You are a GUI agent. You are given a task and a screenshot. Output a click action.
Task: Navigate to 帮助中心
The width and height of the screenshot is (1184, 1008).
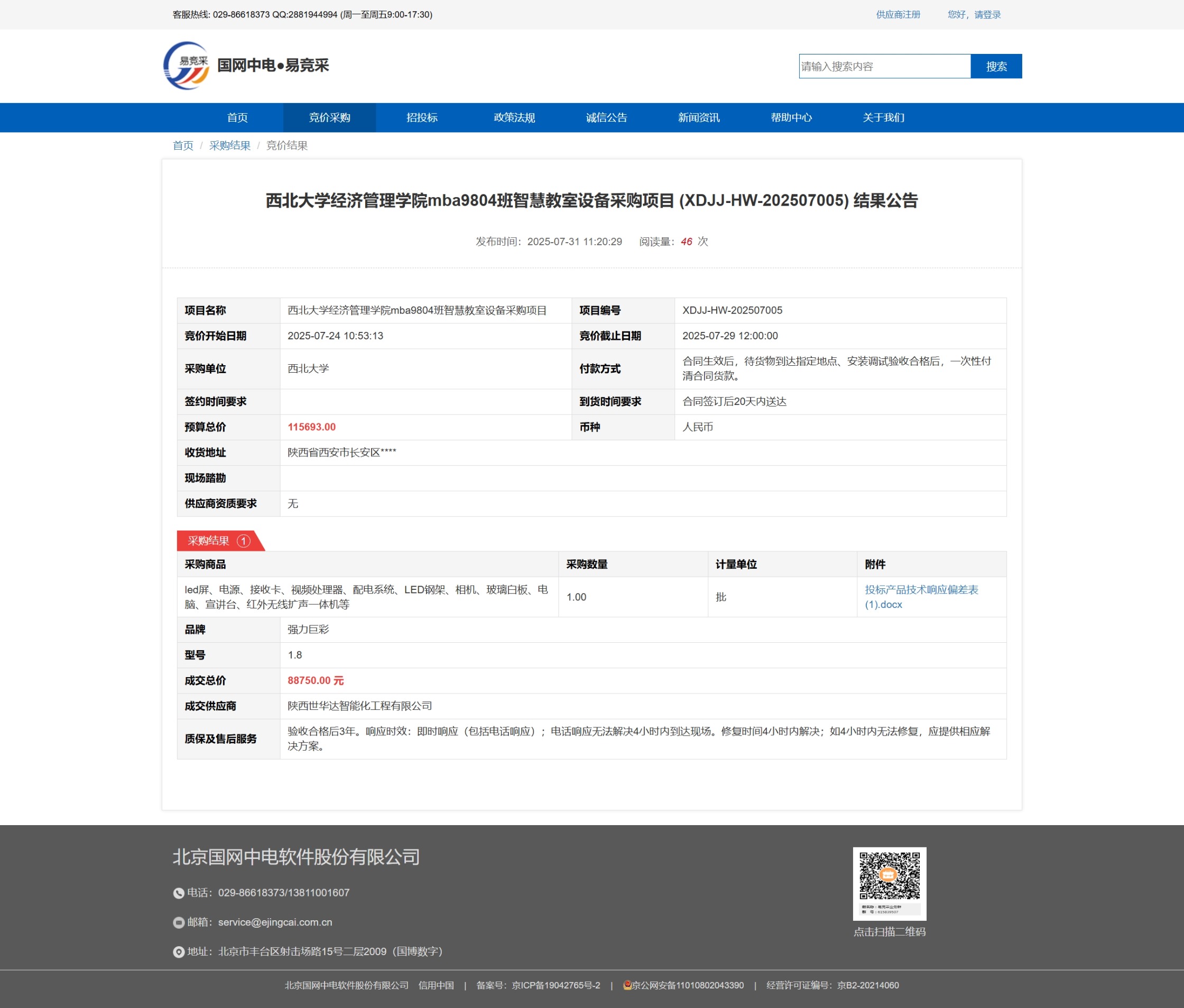pos(791,118)
